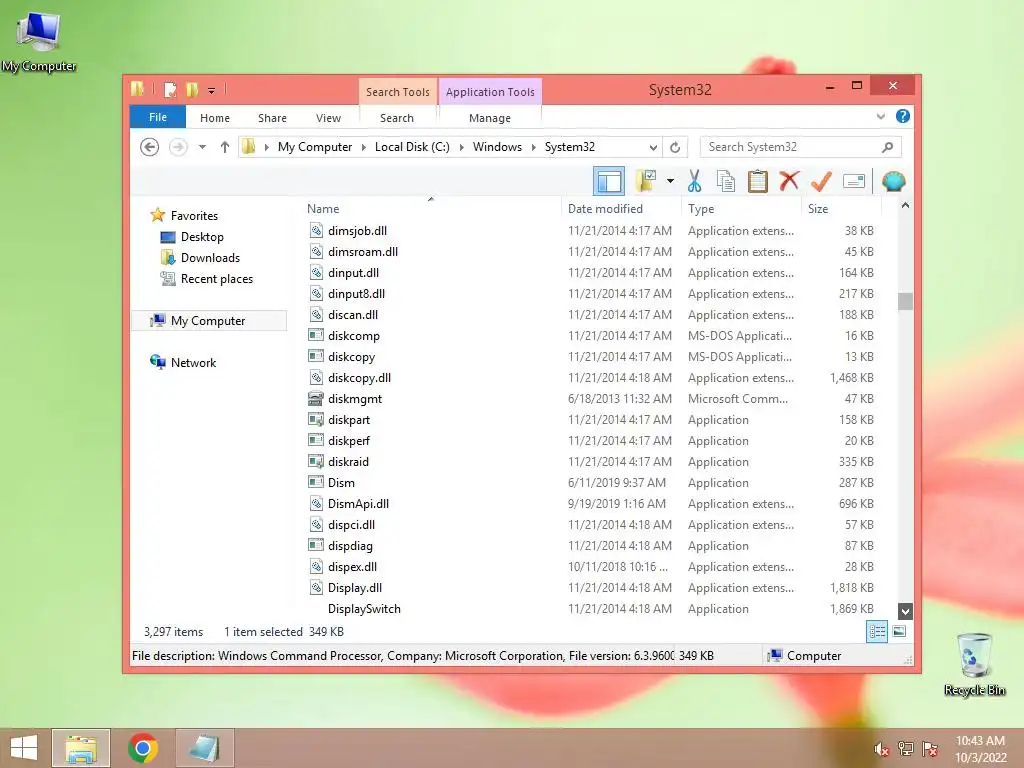
Task: Open the notepad app on the taskbar
Action: coord(204,748)
